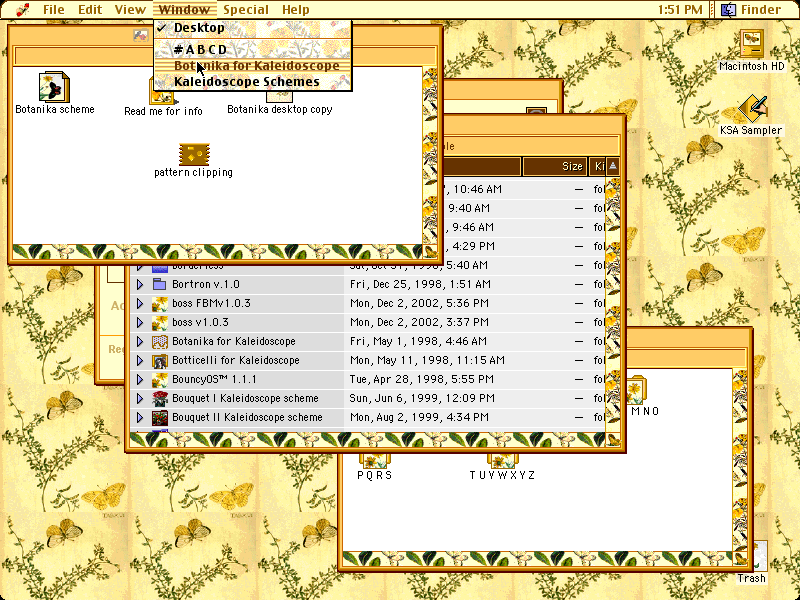Choose # A B C D in Window menu
This screenshot has height=600, width=800.
253,49
